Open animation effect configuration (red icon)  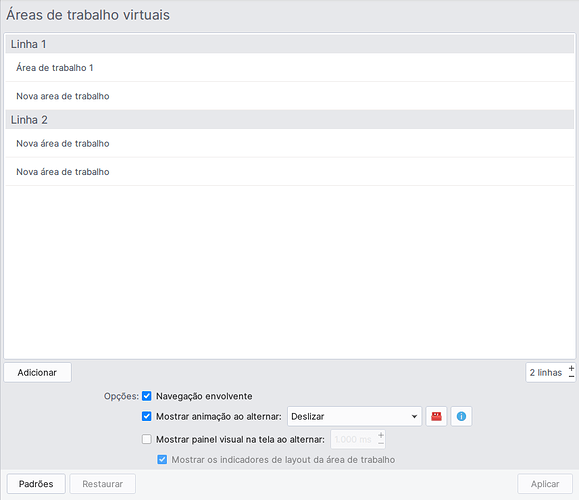(x=436, y=417)
